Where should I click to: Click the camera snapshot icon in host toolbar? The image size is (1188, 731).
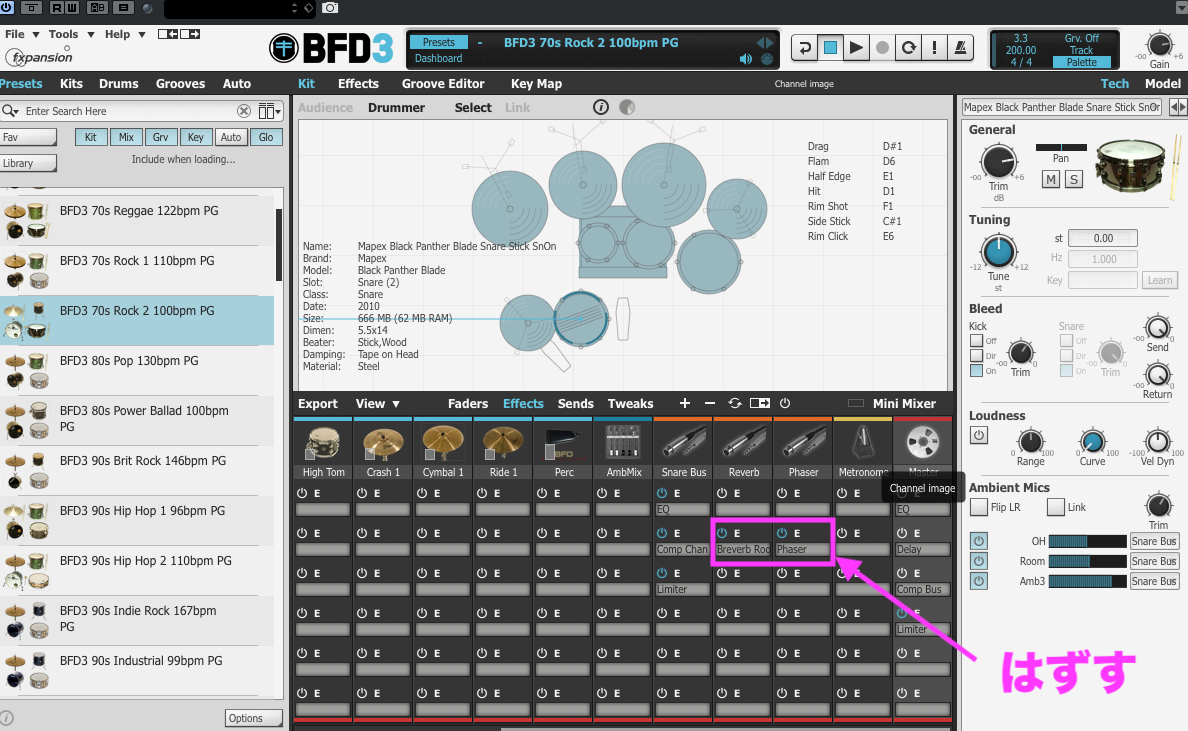click(x=330, y=8)
